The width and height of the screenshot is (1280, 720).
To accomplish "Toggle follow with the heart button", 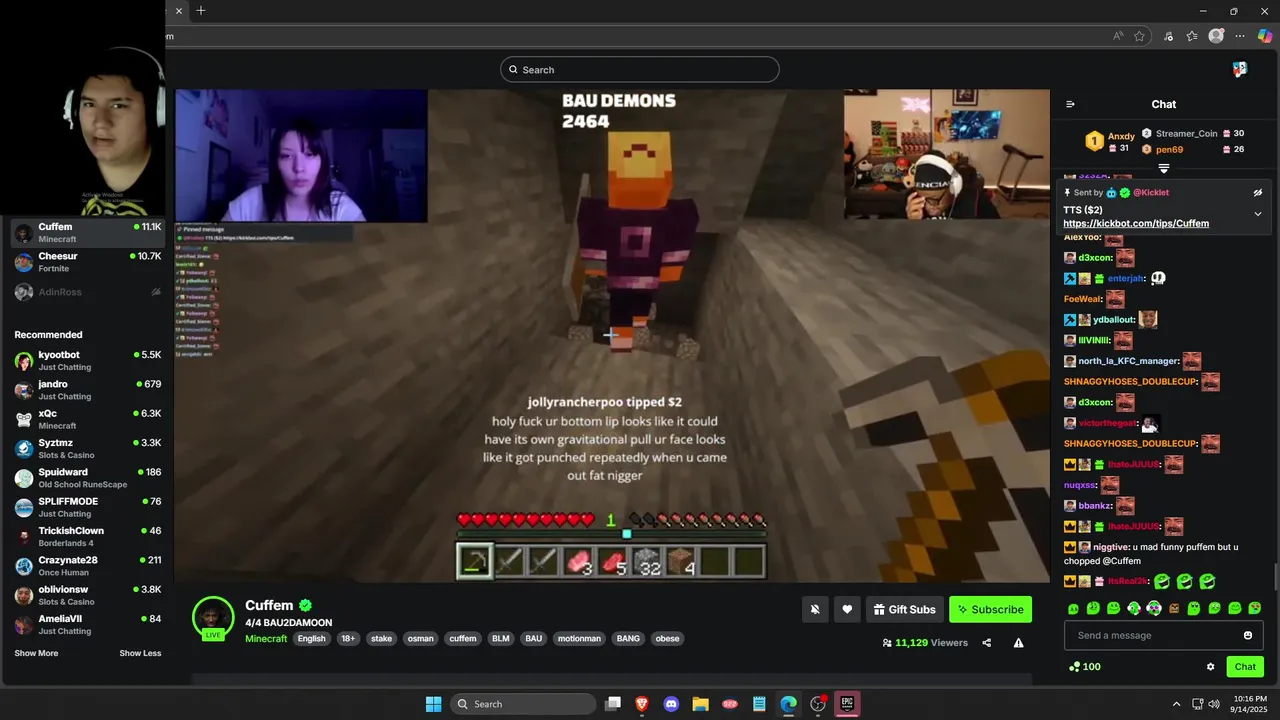I will point(847,609).
